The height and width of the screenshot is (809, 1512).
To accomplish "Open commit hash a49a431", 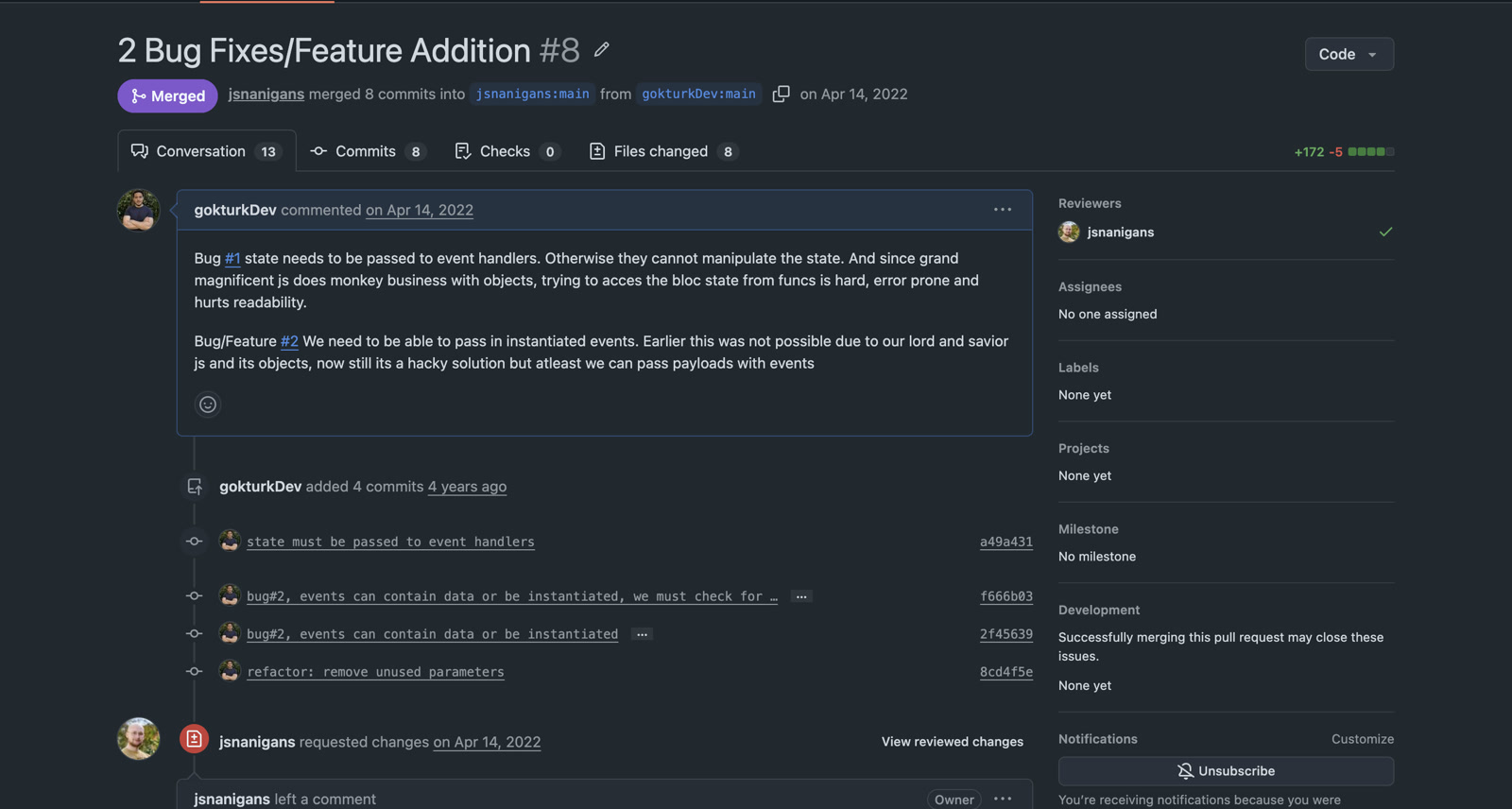I will pyautogui.click(x=1005, y=542).
